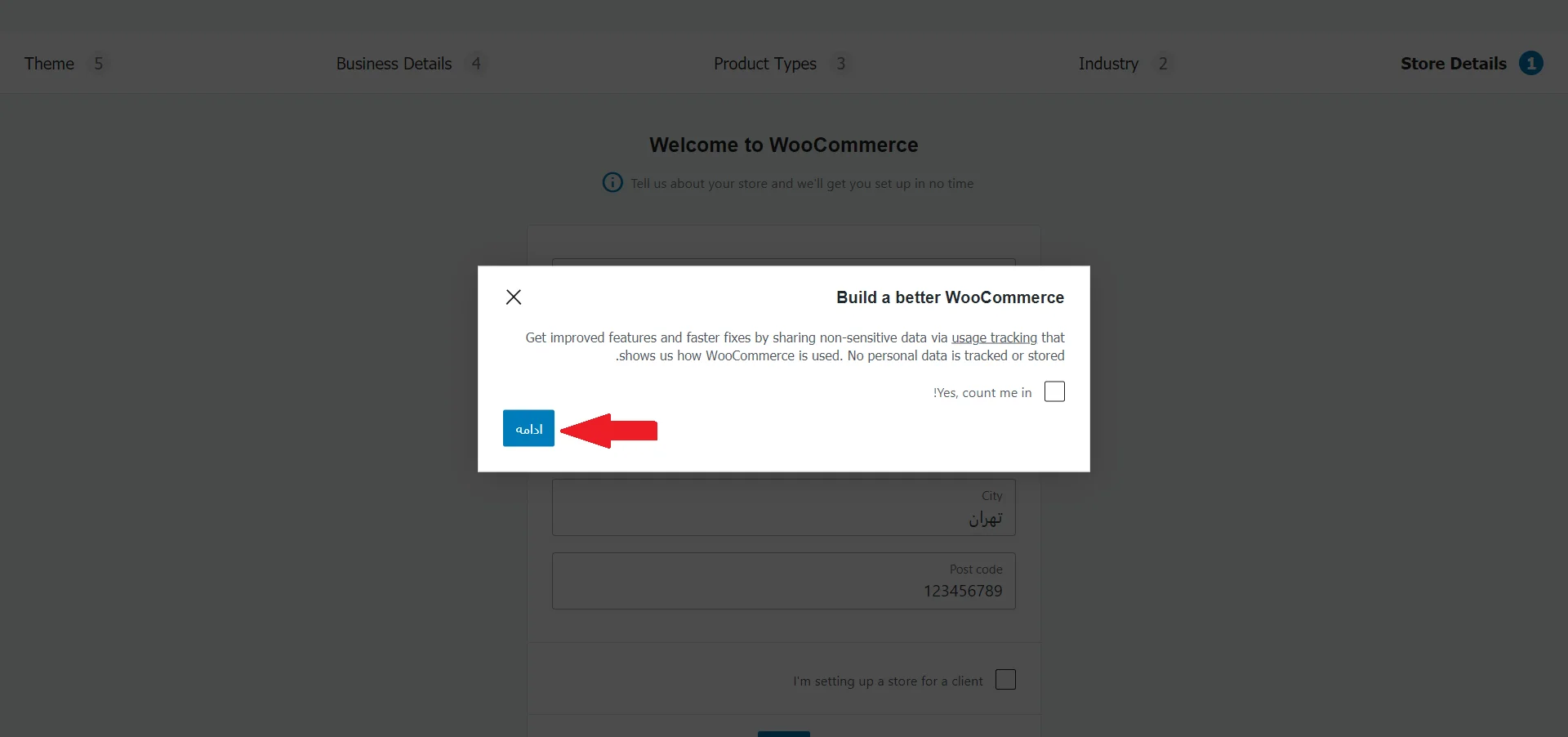Click the Post code input field
The height and width of the screenshot is (737, 1568).
pyautogui.click(x=784, y=581)
